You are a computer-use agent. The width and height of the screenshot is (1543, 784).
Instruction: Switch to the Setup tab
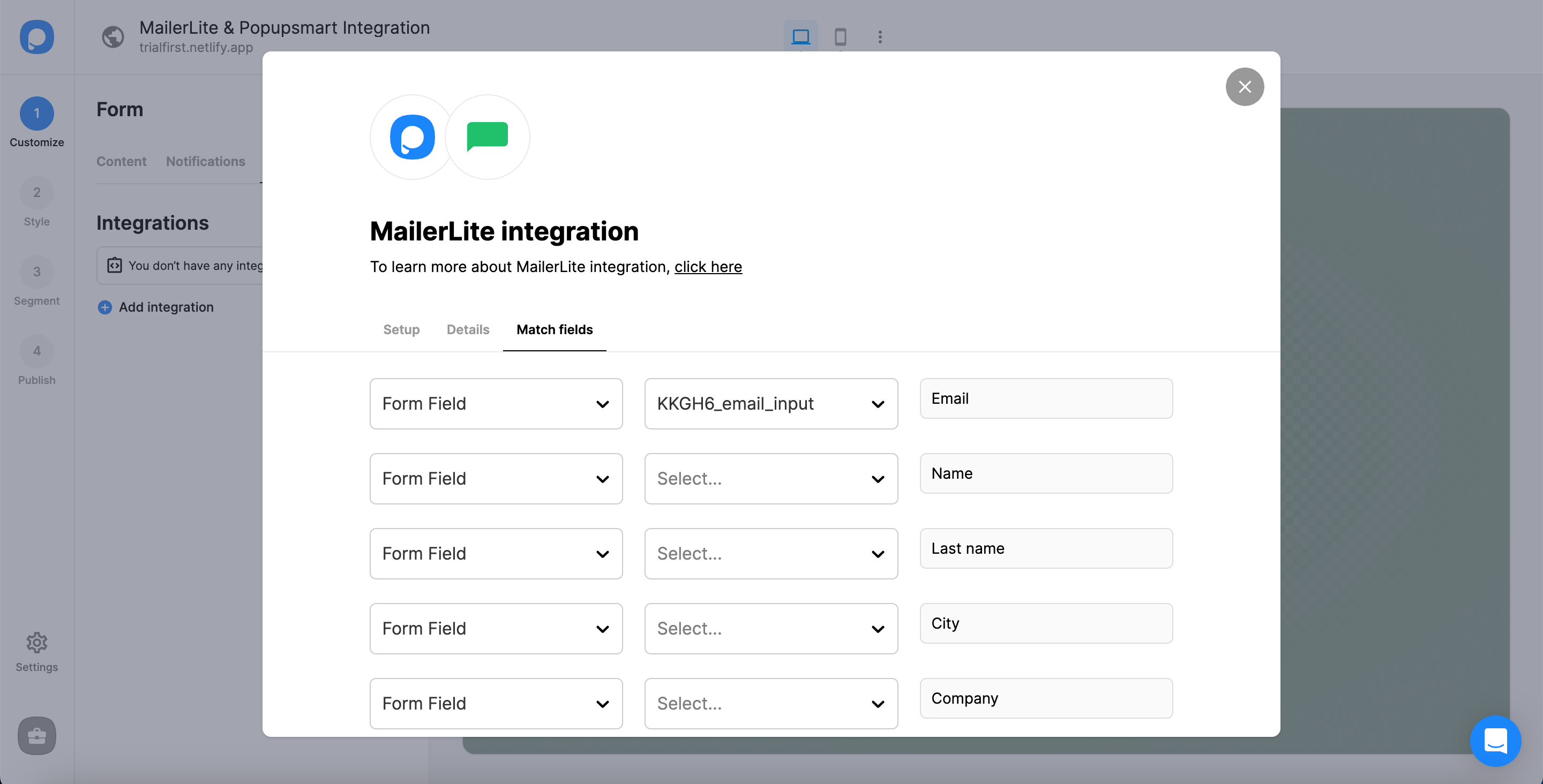[401, 329]
